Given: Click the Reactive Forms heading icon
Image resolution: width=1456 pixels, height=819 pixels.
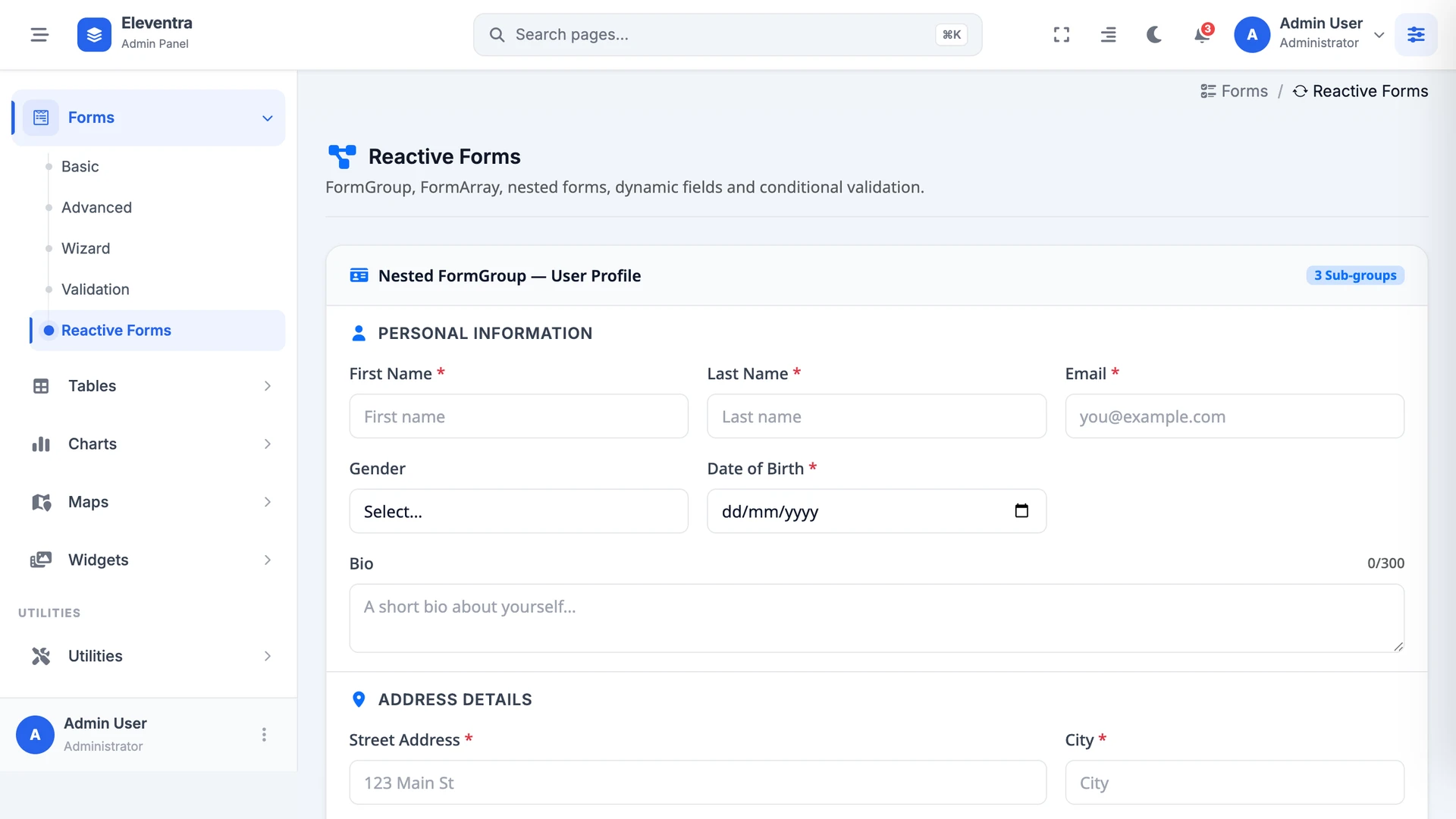Looking at the screenshot, I should click(x=342, y=156).
